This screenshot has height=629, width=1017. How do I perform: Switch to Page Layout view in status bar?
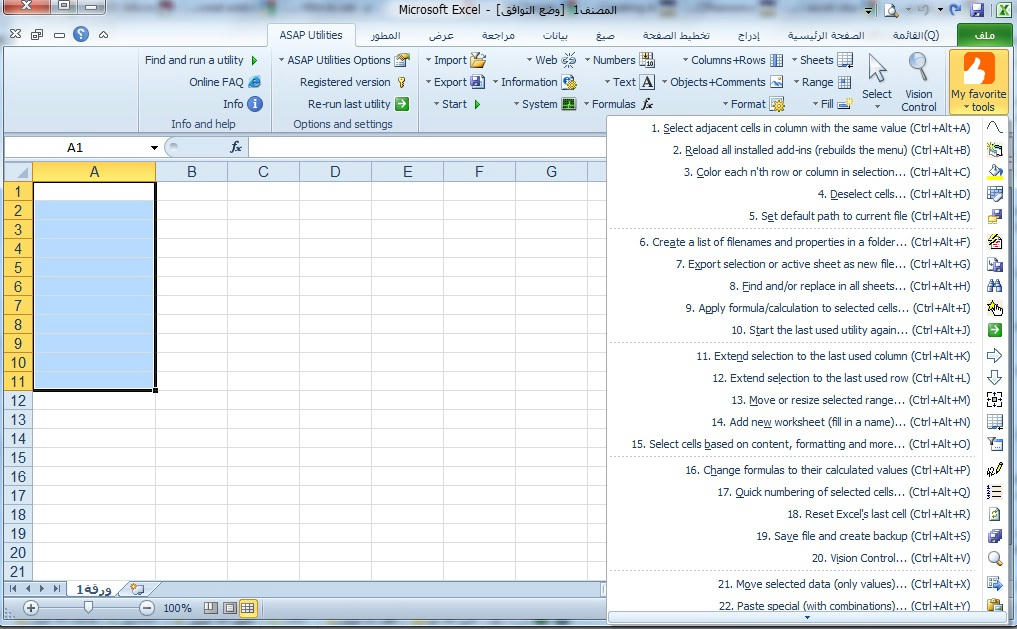(229, 608)
